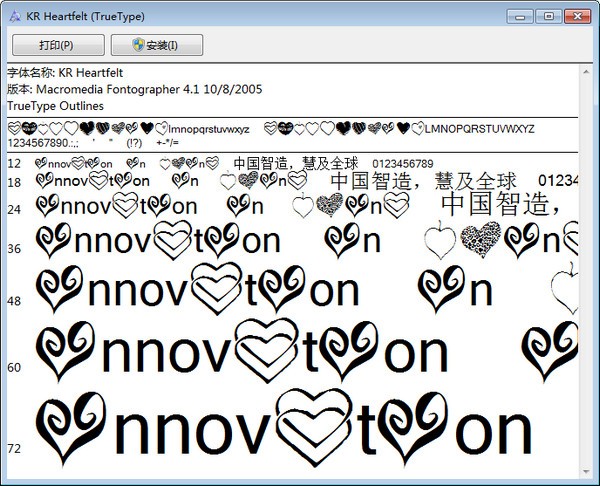Click the 打印(P) print button
This screenshot has height=486, width=600.
(58, 45)
